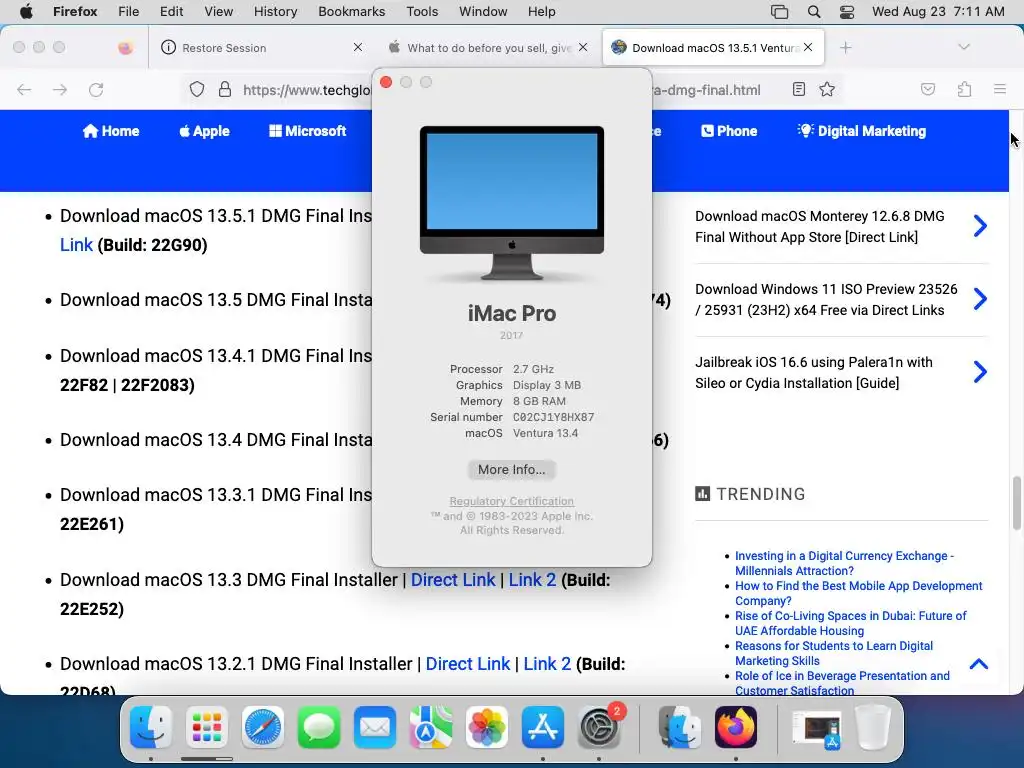Screen dimensions: 1024x768
Task: Expand the Monterey 12.6.8 article chevron
Action: (980, 226)
